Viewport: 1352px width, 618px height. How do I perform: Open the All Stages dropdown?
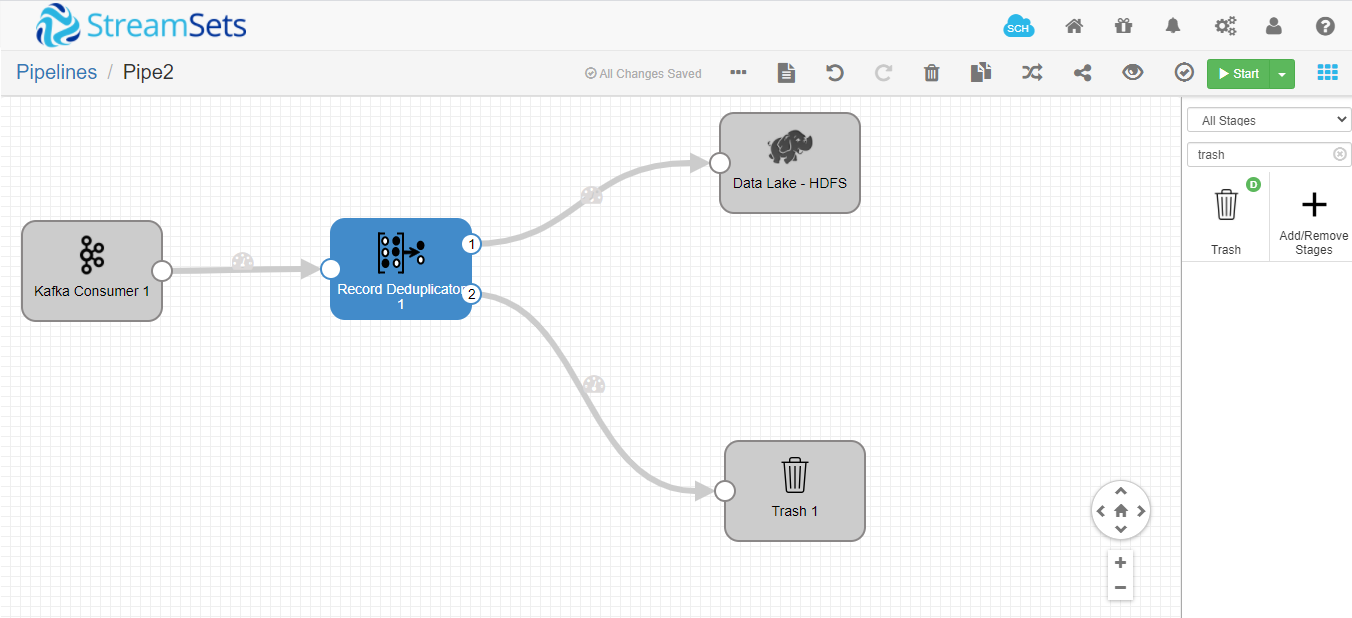pos(1269,120)
